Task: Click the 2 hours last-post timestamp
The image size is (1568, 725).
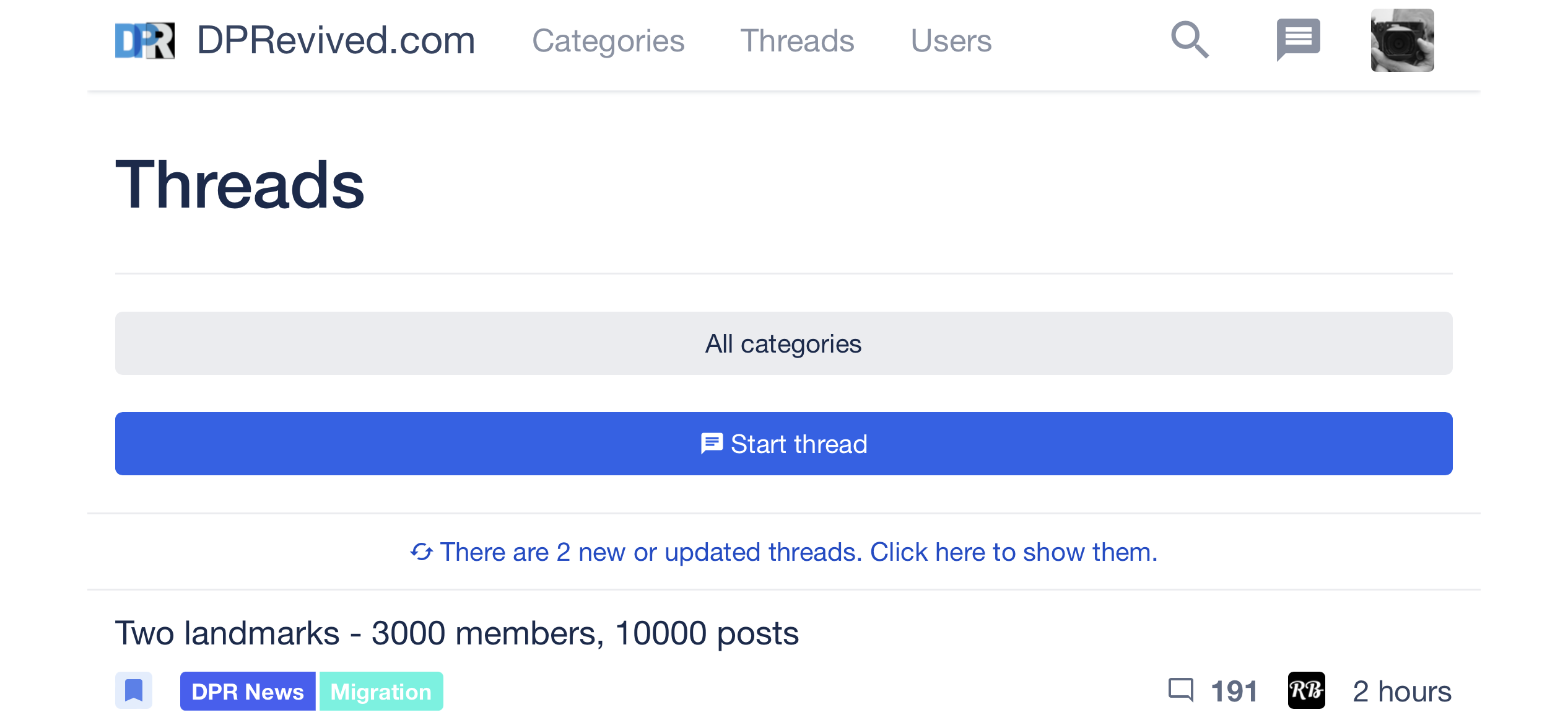Action: tap(1402, 691)
